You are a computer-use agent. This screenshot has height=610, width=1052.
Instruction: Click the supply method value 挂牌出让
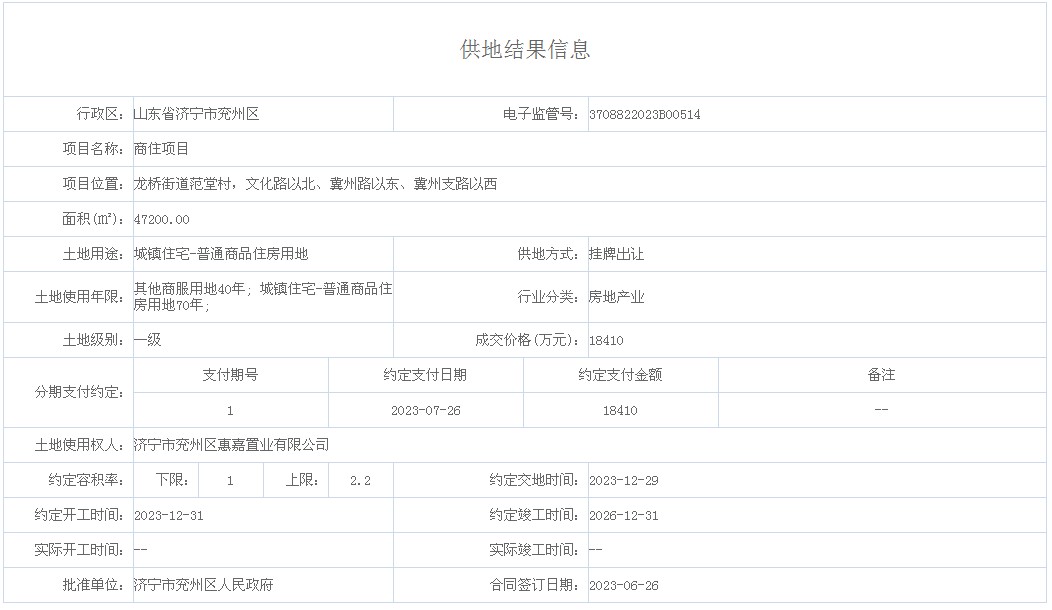(616, 254)
